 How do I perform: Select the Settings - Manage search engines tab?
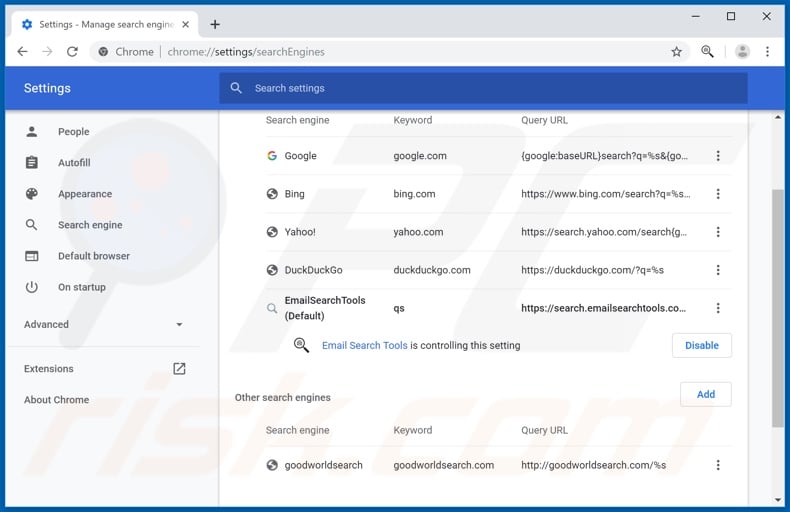click(106, 24)
